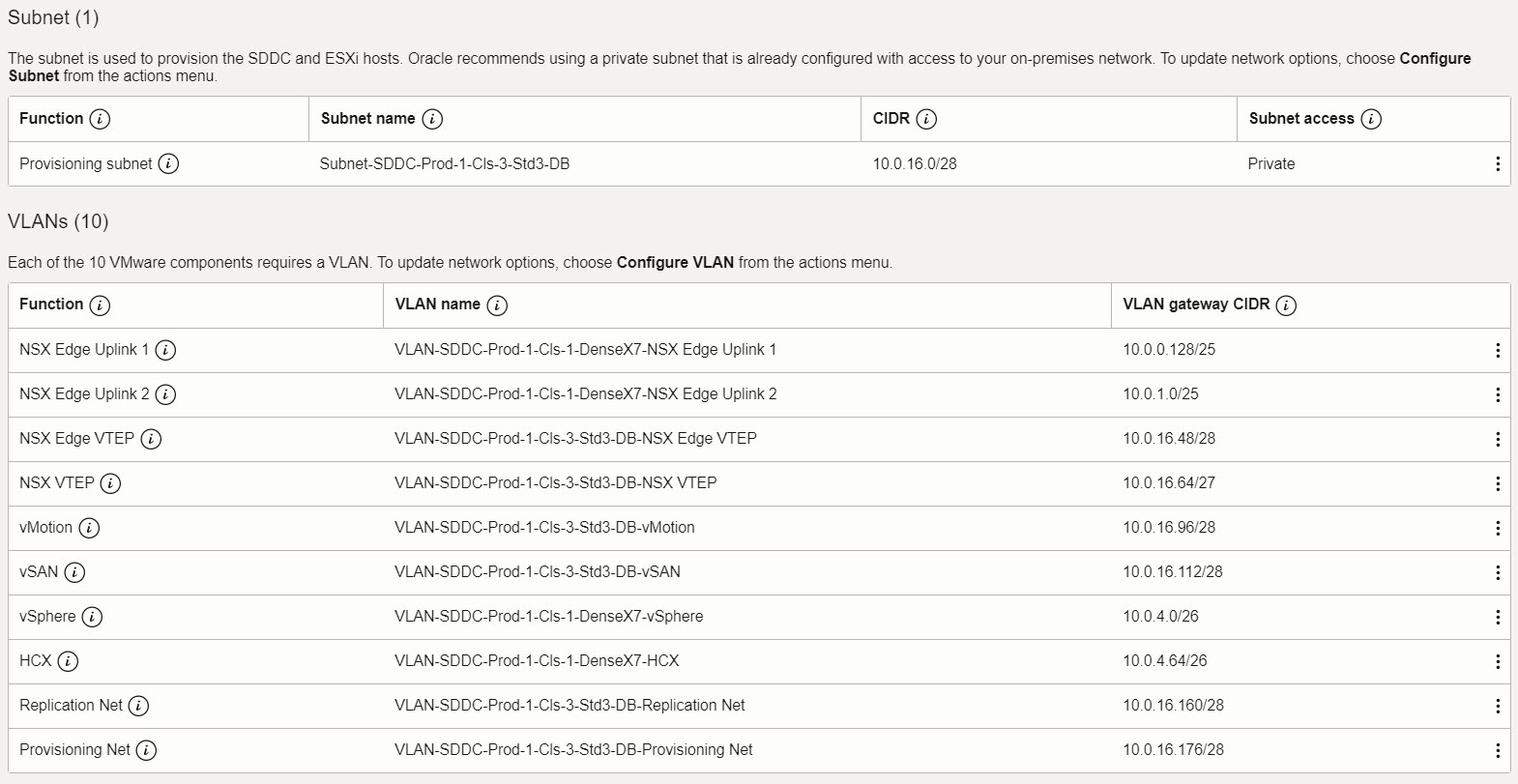1518x784 pixels.
Task: Click subnet CIDR value 10.0.16.0/28
Action: 915,163
